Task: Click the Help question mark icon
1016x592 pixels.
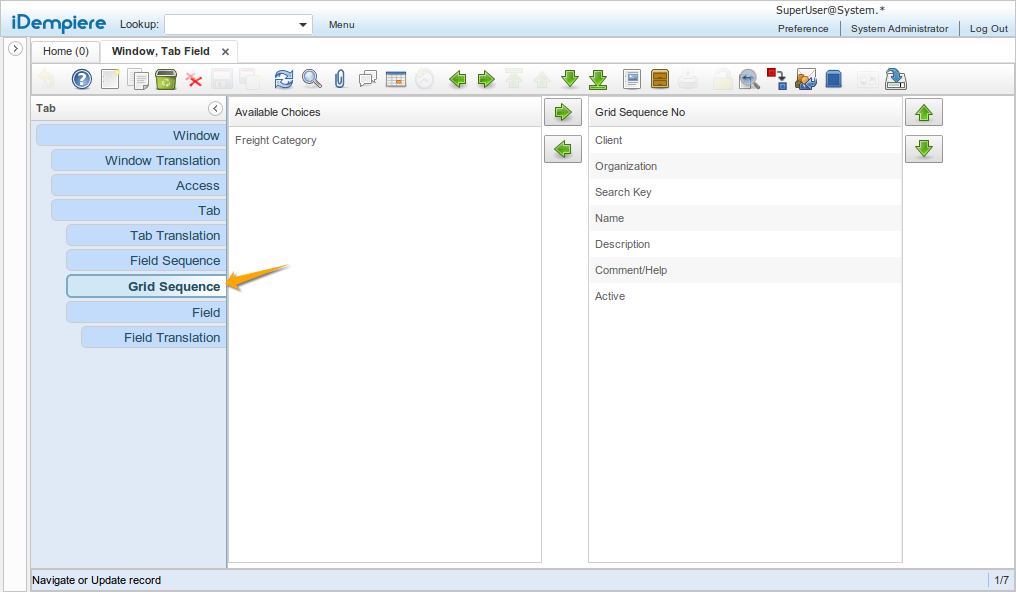Action: 82,79
